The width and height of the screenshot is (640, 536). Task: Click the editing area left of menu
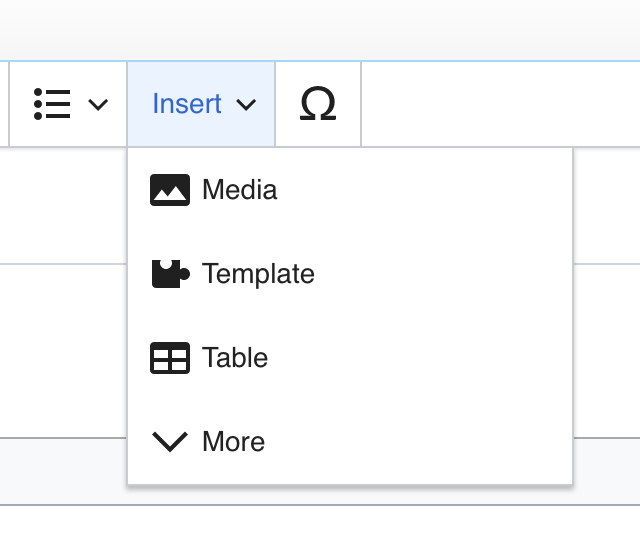(62, 350)
